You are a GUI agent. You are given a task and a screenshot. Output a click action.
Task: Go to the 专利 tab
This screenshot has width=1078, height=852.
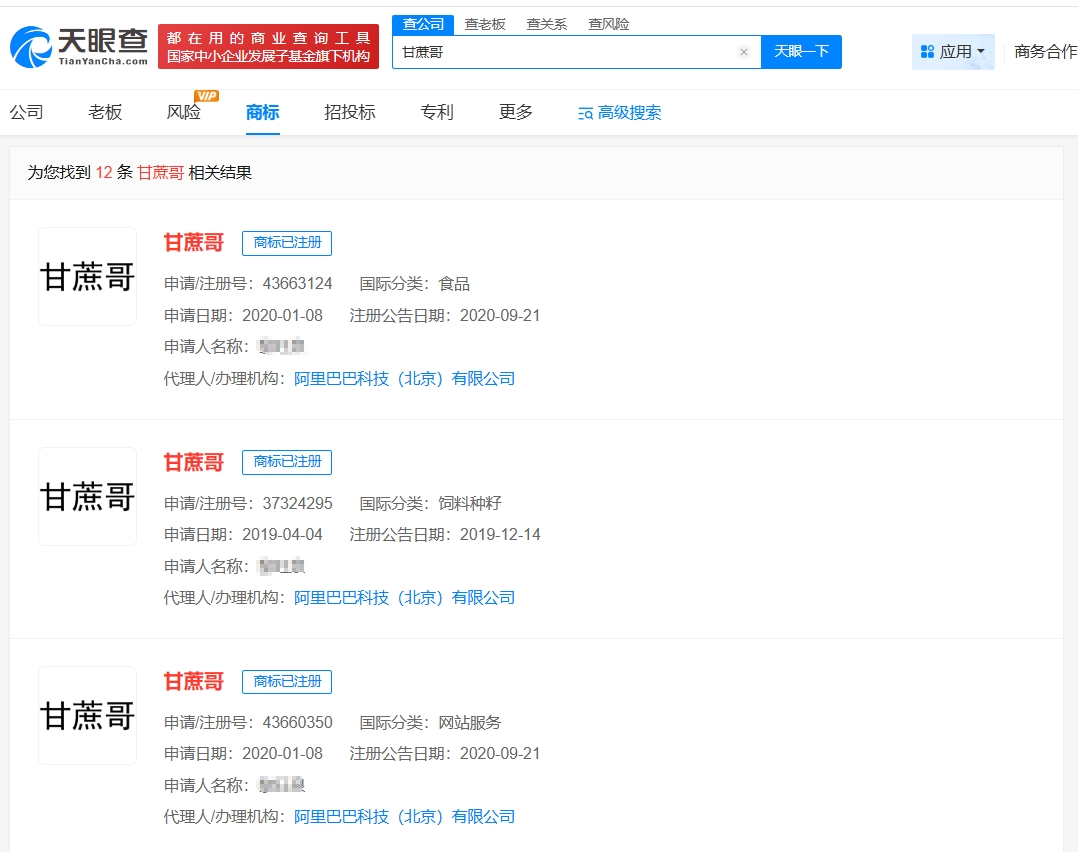point(437,112)
